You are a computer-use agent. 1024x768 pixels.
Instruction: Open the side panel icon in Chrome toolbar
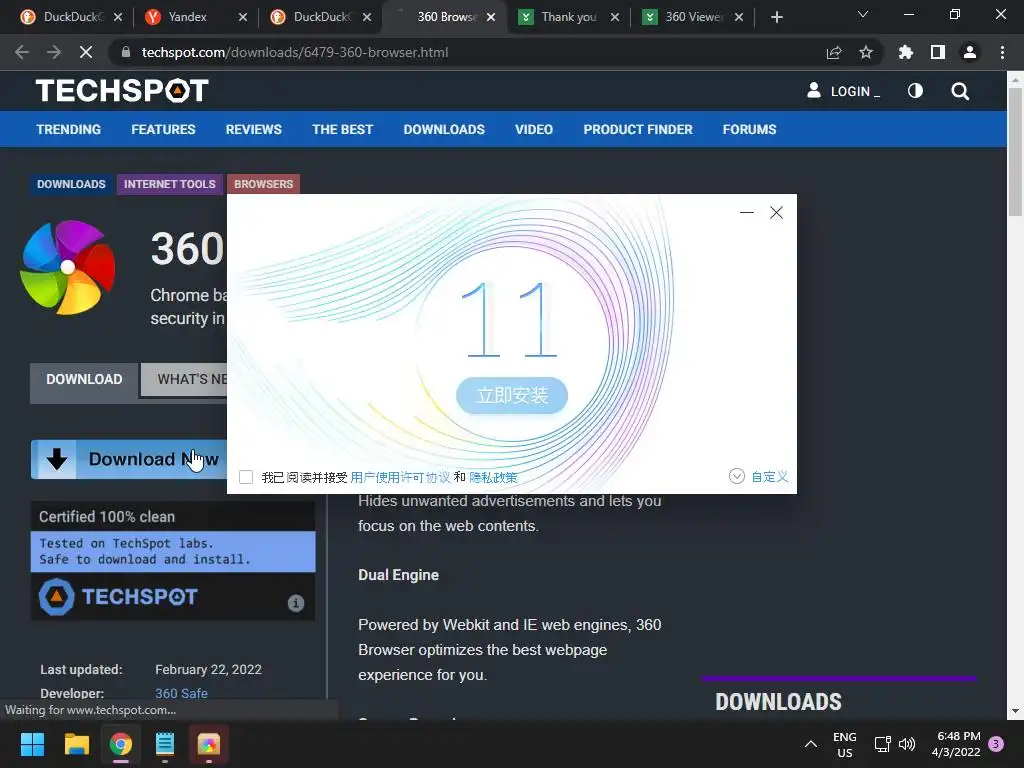pyautogui.click(x=938, y=52)
